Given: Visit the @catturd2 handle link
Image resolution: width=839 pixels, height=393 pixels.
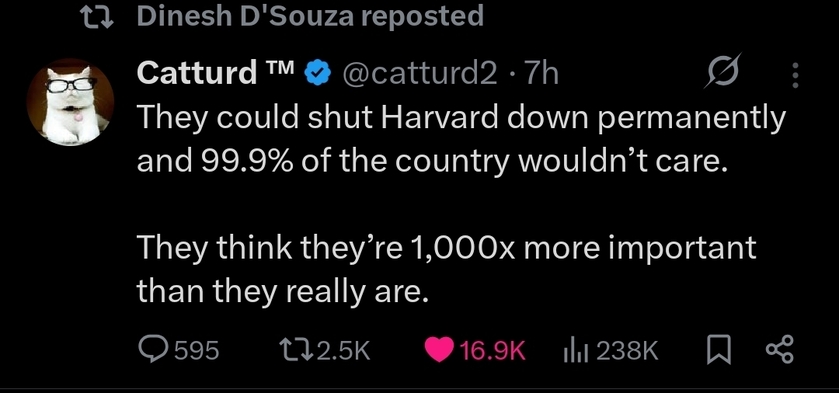Looking at the screenshot, I should pos(419,74).
